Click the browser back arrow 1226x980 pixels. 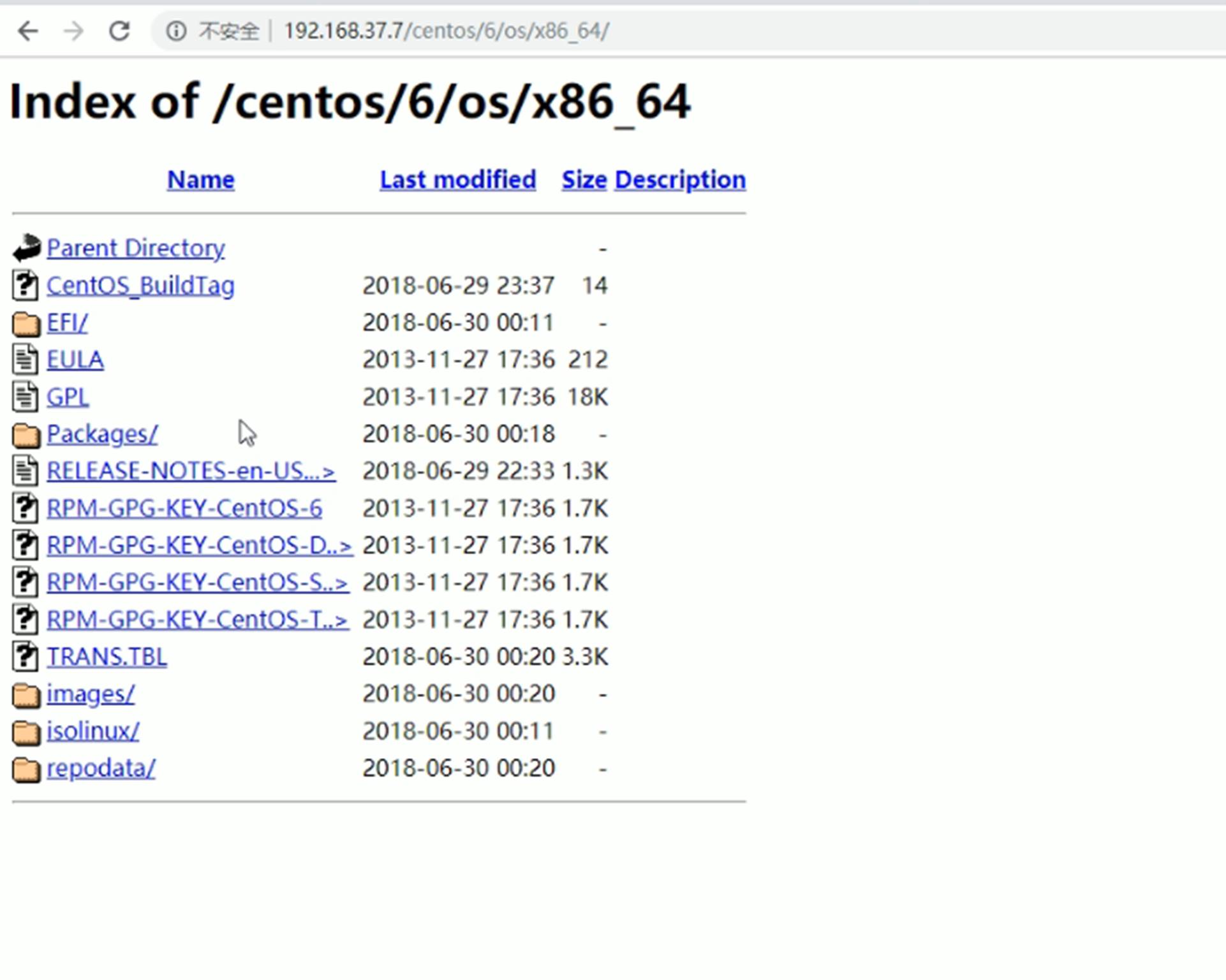point(28,31)
